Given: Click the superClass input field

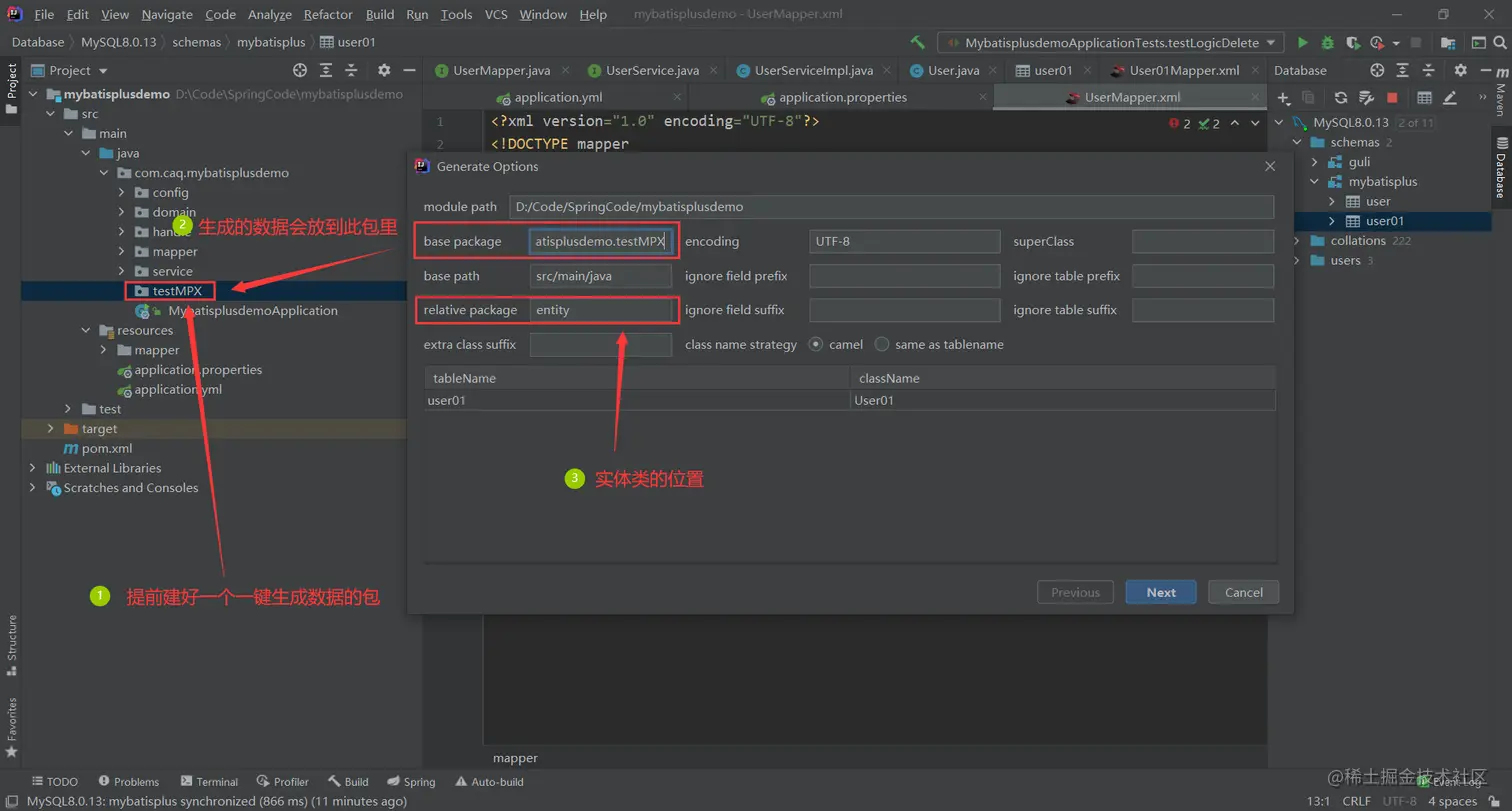Looking at the screenshot, I should 1202,241.
